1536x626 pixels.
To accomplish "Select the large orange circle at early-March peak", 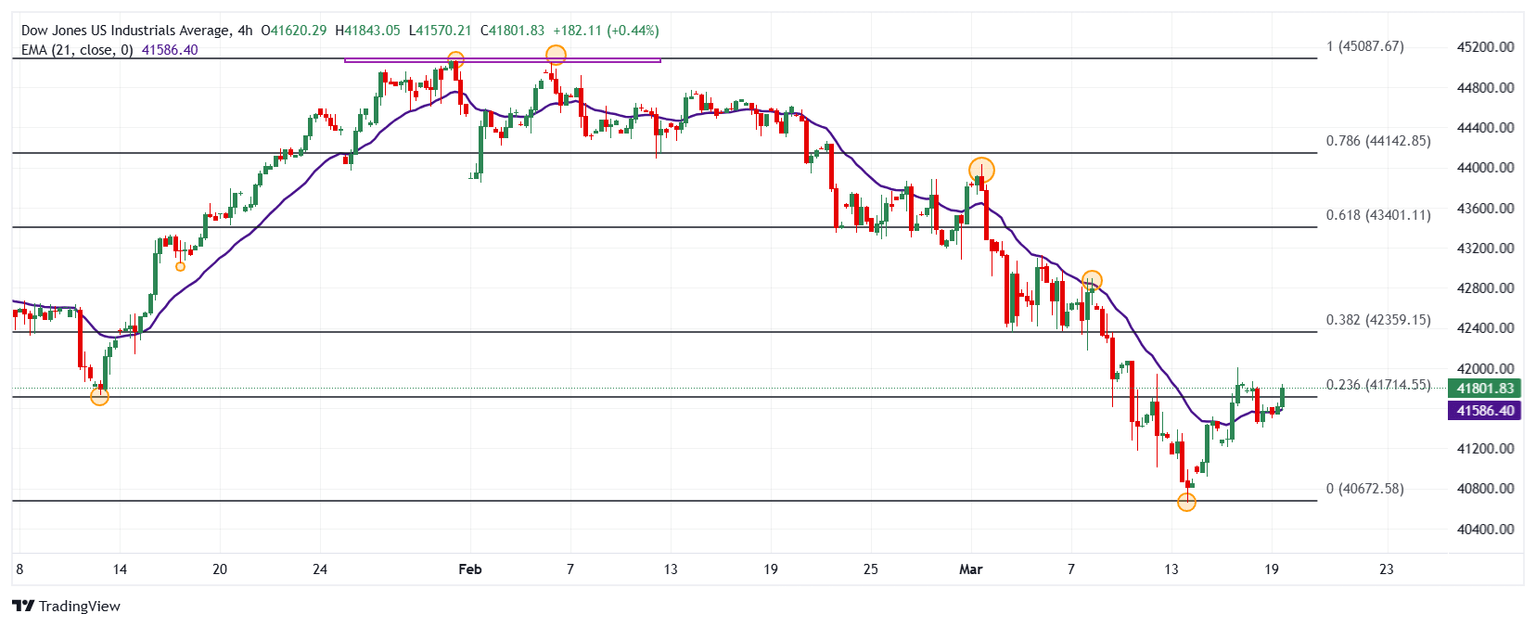I will 981,170.
